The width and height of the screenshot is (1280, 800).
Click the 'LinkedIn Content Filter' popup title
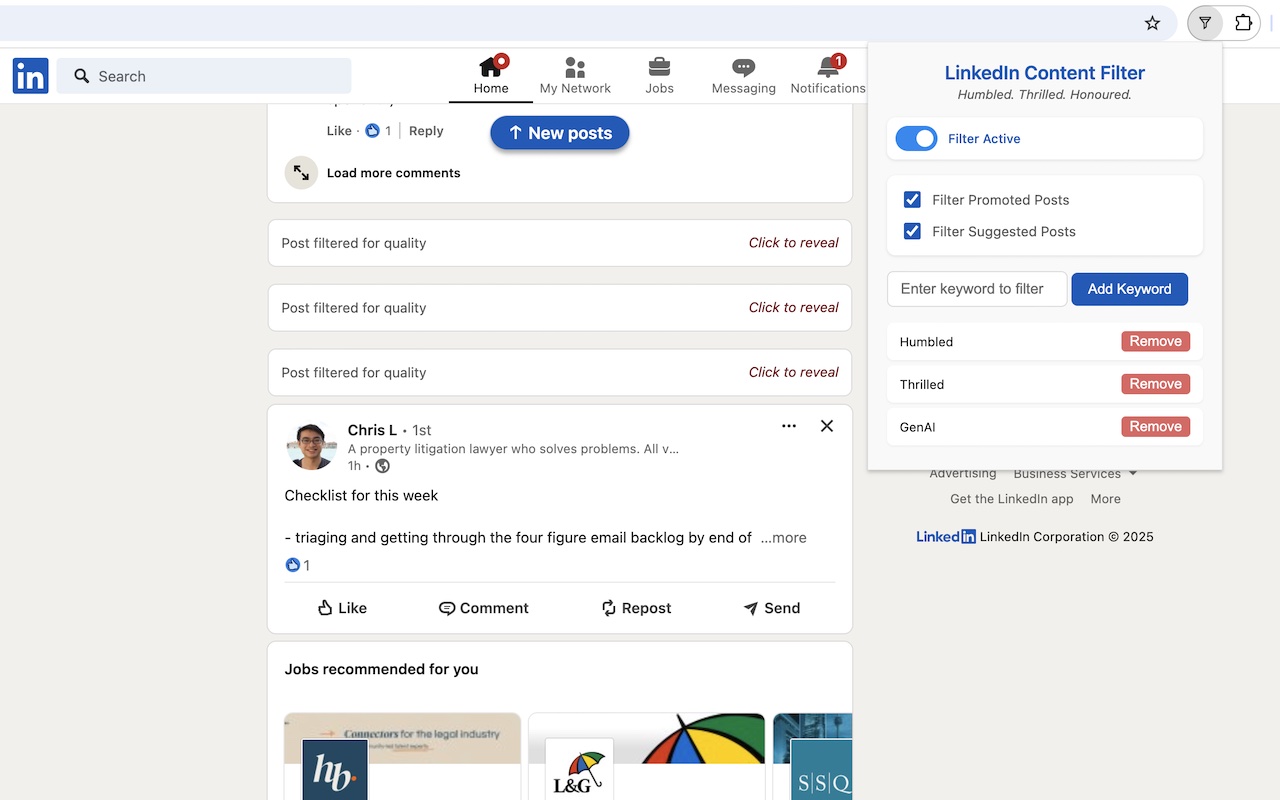(1045, 73)
